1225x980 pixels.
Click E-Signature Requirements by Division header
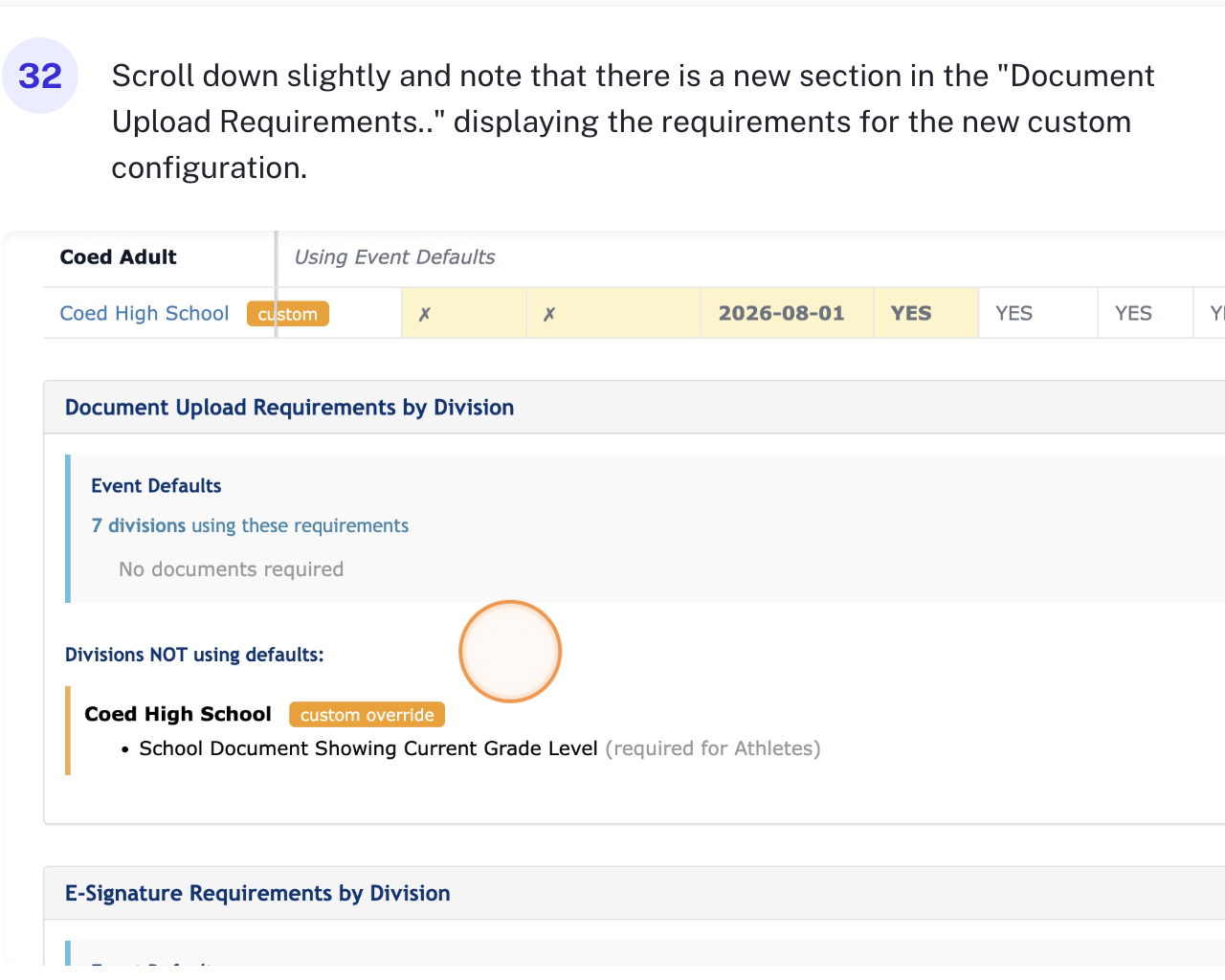[257, 893]
